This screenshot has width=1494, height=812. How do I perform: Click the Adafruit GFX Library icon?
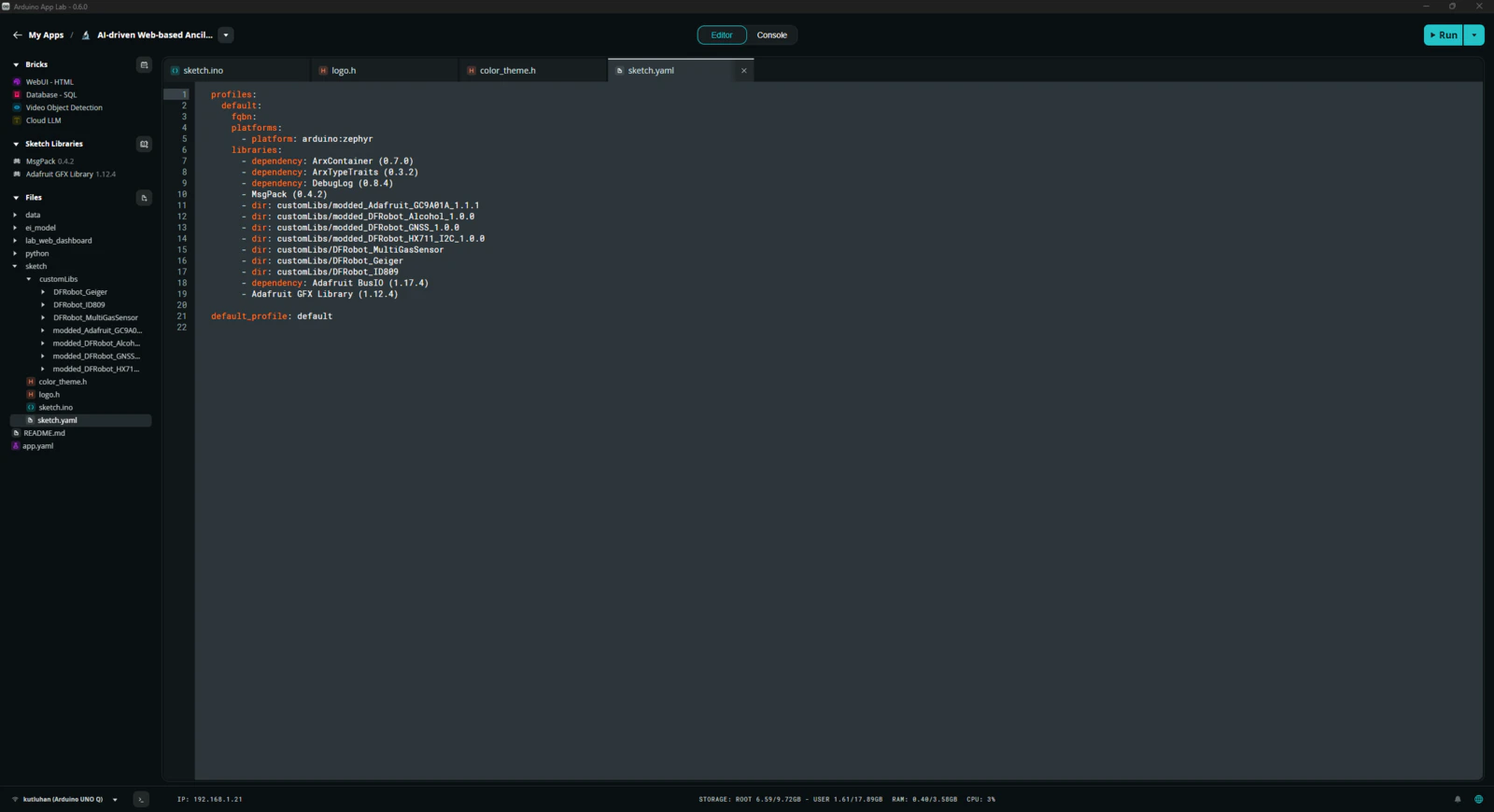(x=17, y=175)
